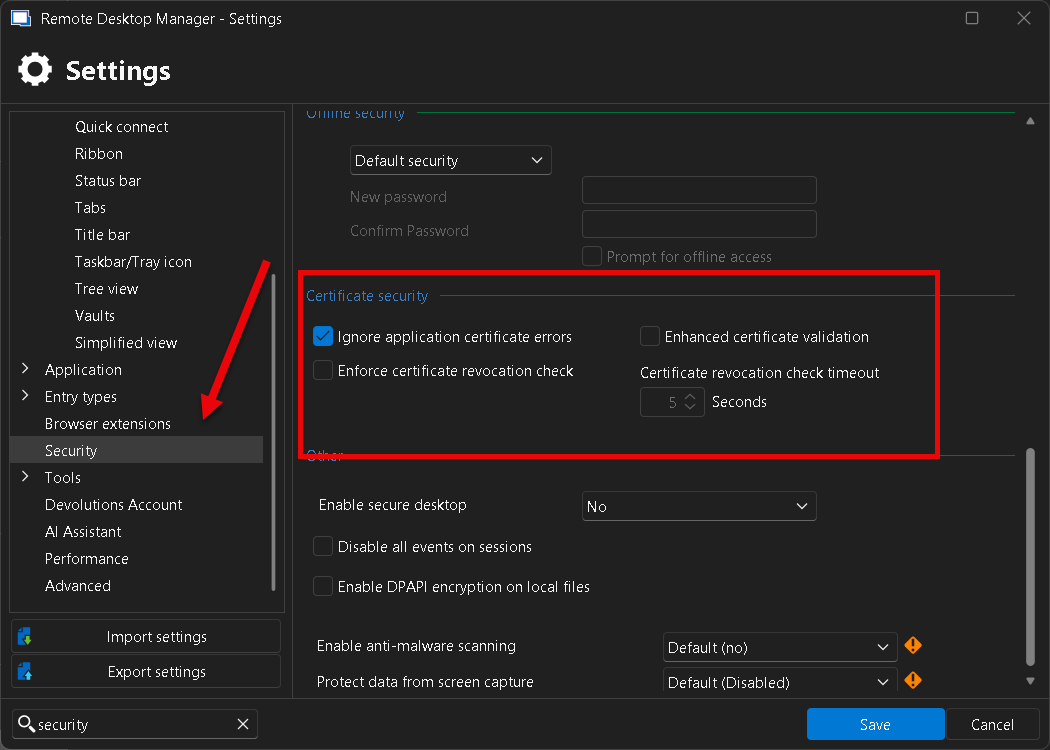
Task: Click the Confirm Password field
Action: [699, 224]
